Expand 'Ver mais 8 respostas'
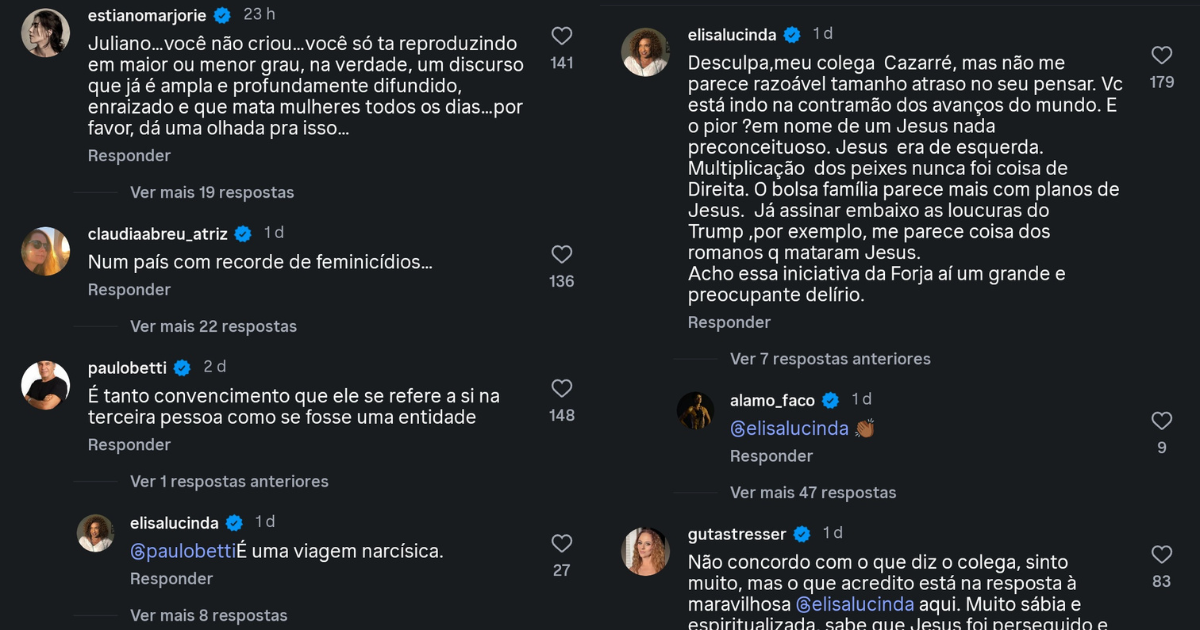Viewport: 1200px width, 630px height. coord(208,615)
